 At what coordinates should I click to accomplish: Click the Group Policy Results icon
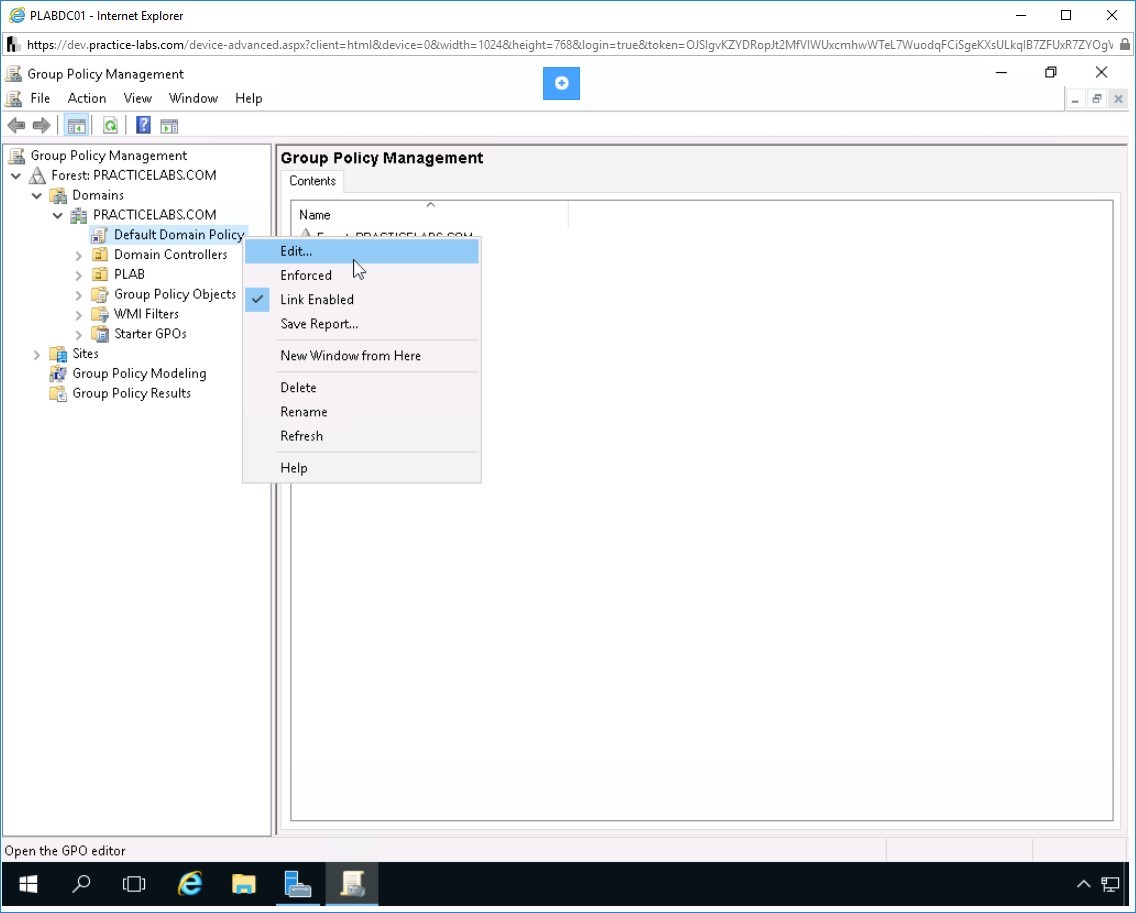(x=58, y=393)
